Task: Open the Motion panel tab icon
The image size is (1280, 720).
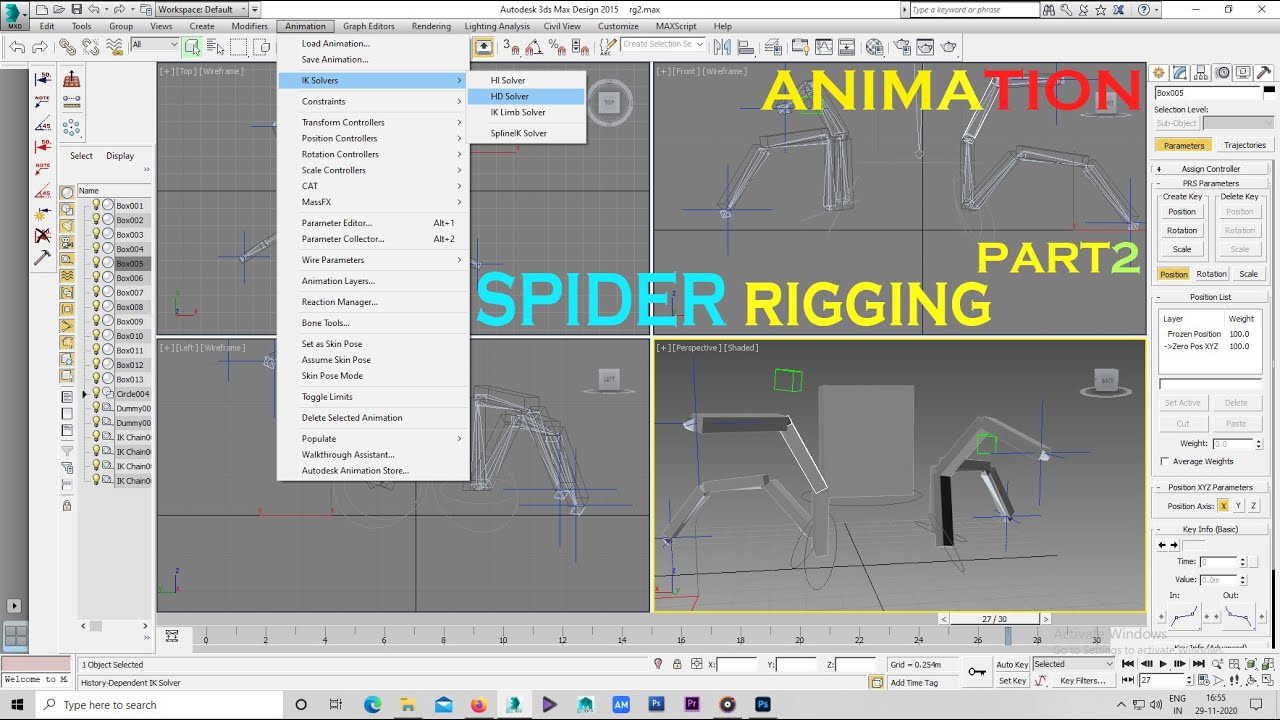Action: click(1222, 73)
